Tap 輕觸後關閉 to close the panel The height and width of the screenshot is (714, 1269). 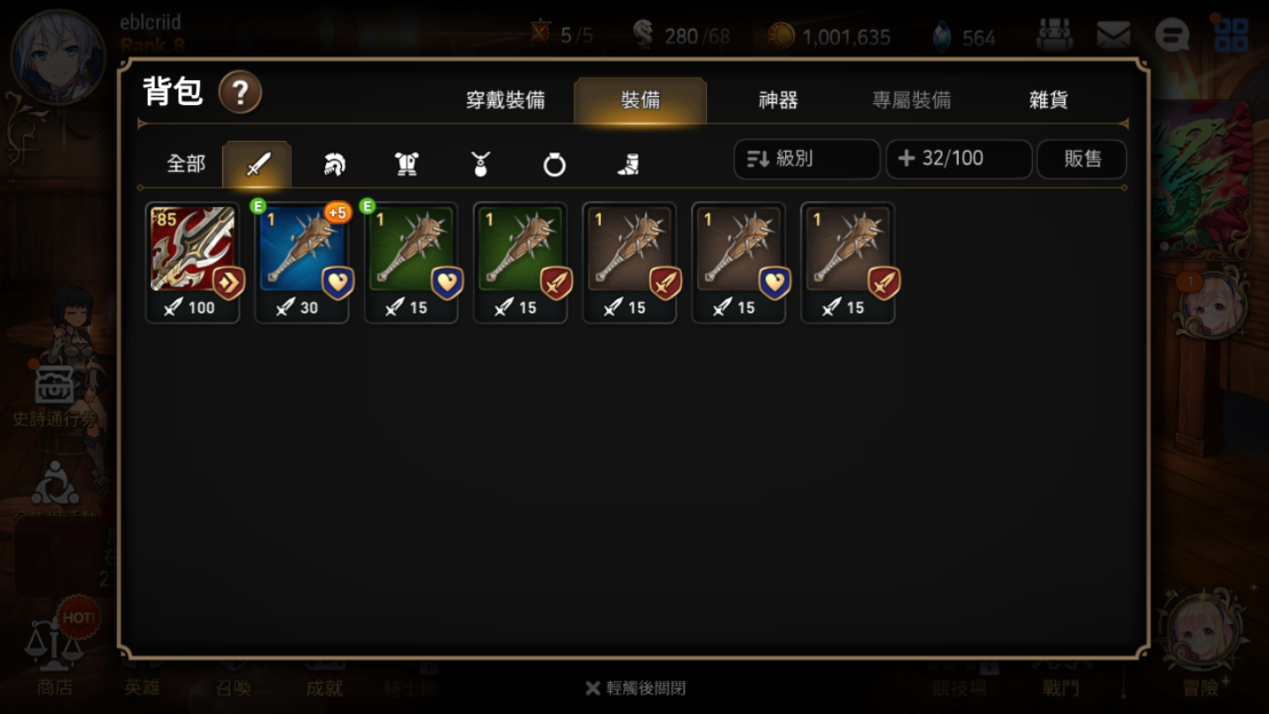(x=636, y=688)
